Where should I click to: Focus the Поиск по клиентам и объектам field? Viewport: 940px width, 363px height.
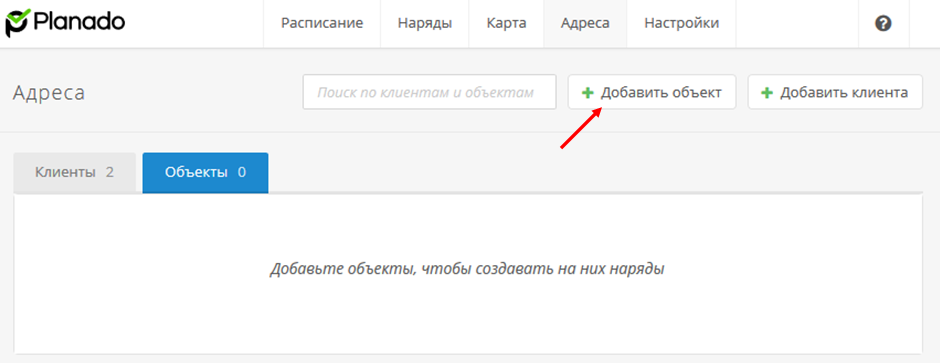pos(429,92)
